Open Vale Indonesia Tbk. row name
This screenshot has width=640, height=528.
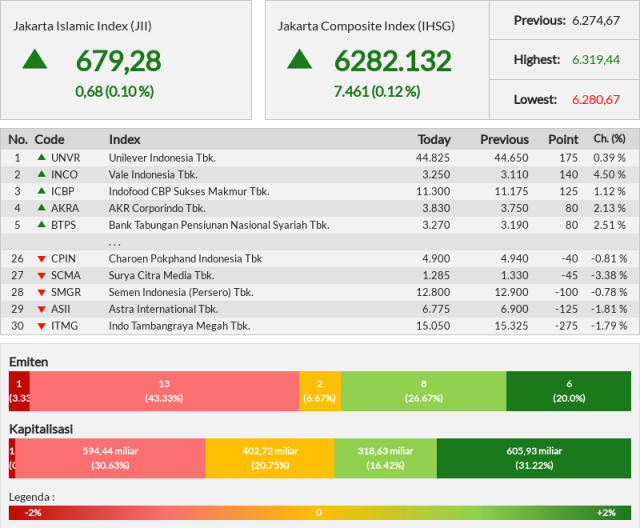click(153, 174)
